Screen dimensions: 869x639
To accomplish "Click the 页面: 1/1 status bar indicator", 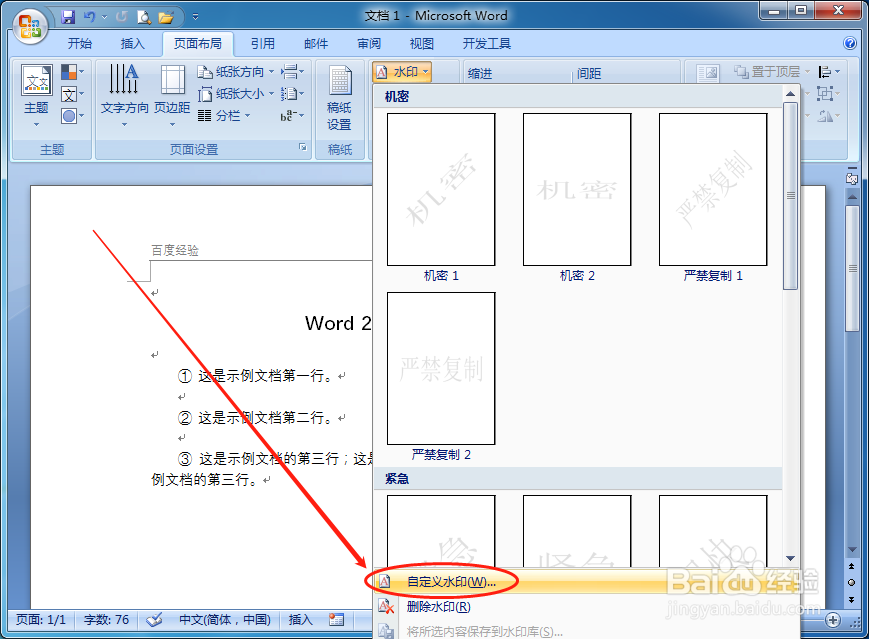I will [41, 619].
